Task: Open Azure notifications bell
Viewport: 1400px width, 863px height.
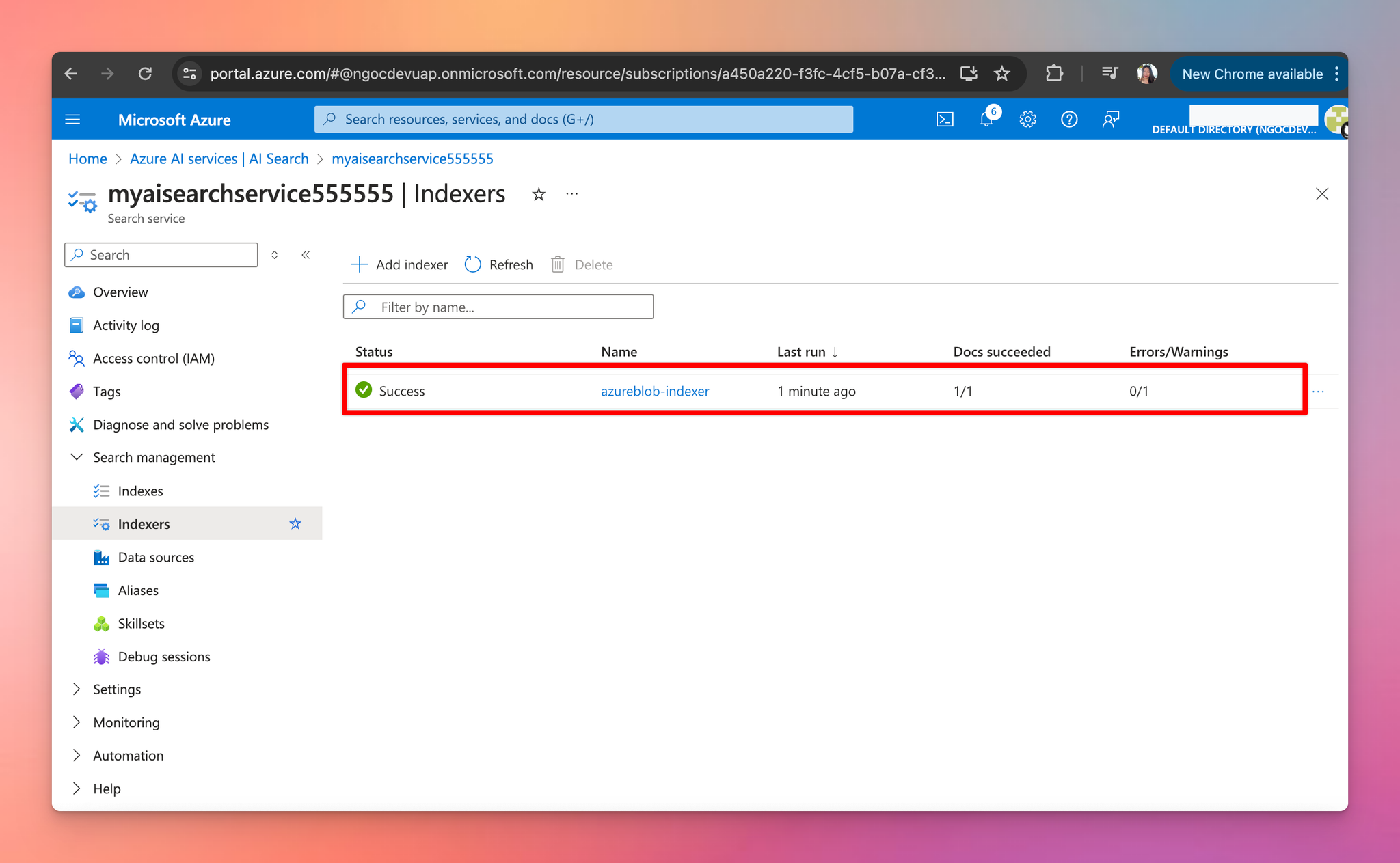Action: (986, 120)
